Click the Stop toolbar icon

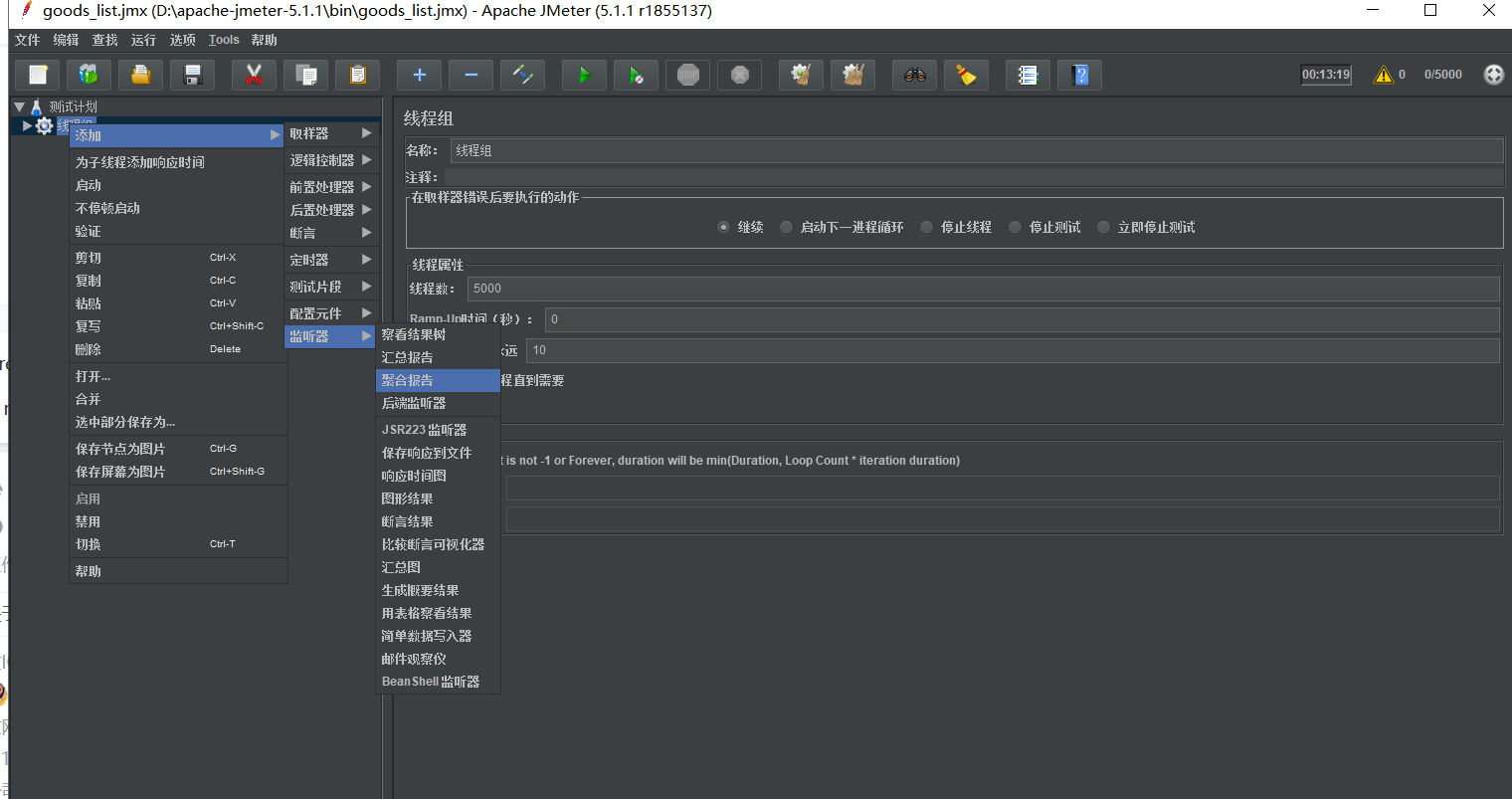click(x=688, y=75)
